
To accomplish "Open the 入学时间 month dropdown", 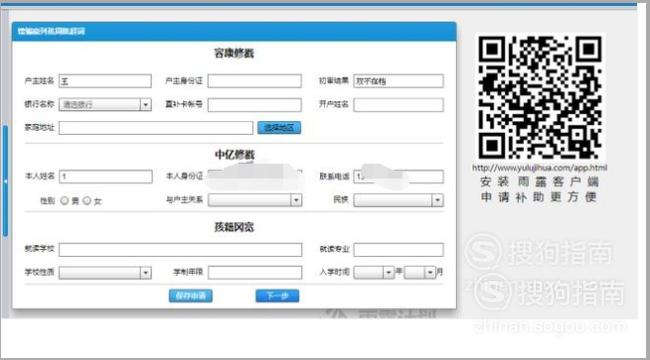I will click(x=420, y=272).
